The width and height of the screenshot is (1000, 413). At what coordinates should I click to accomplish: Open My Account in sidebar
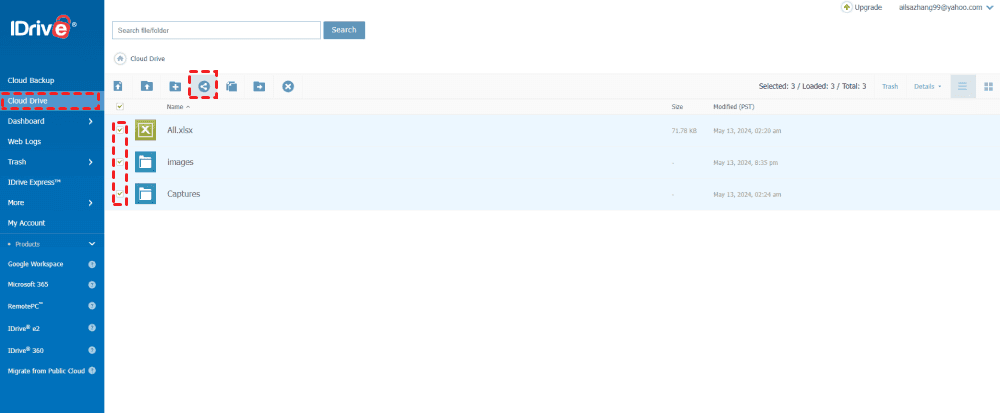coord(26,223)
